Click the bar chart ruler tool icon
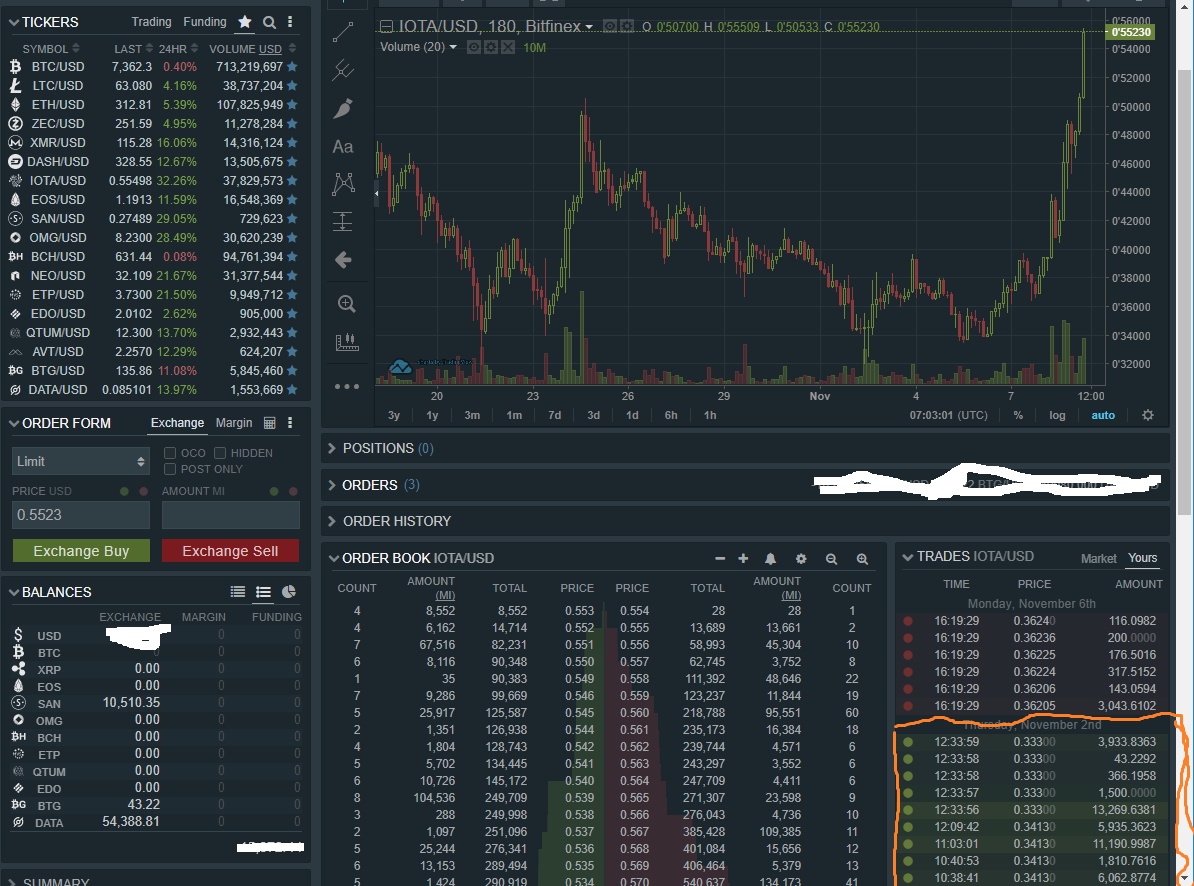 346,342
